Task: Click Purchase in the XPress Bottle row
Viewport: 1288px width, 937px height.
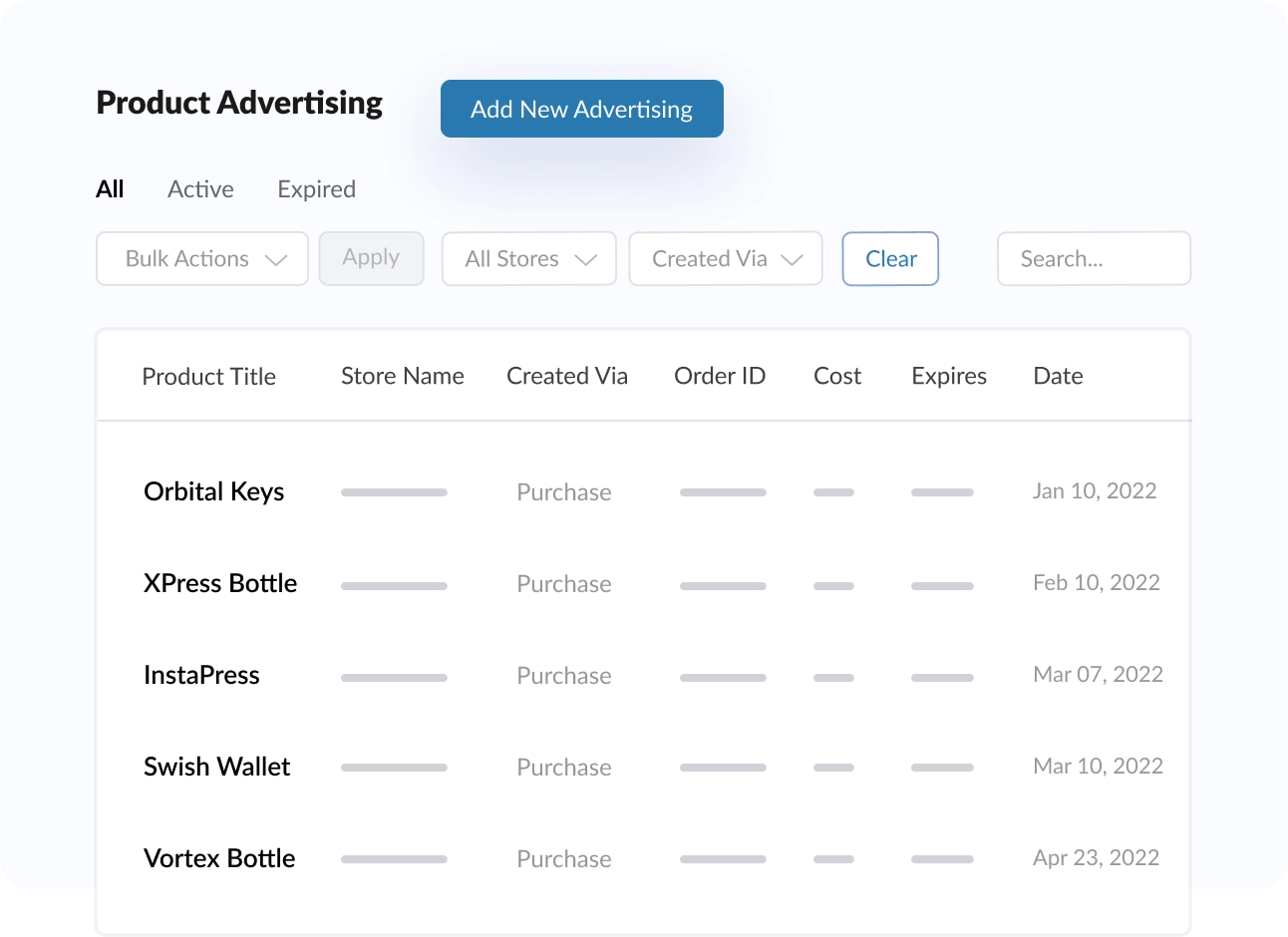Action: [x=564, y=584]
